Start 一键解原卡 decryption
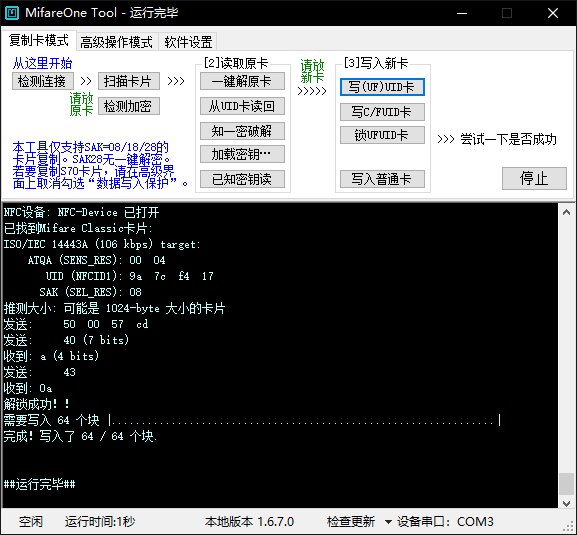 coord(242,81)
